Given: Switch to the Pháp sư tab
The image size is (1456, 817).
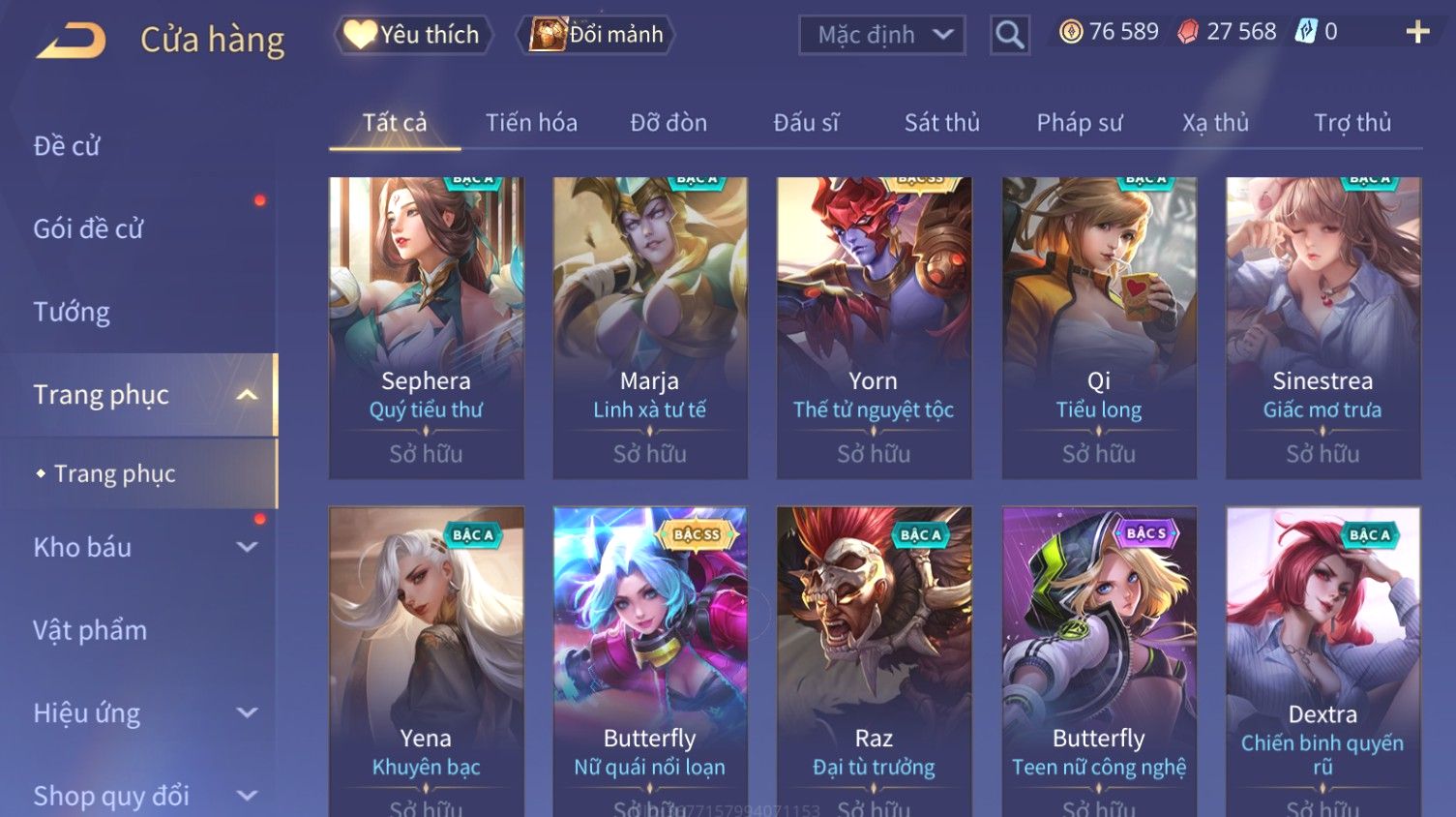Looking at the screenshot, I should click(x=1080, y=123).
